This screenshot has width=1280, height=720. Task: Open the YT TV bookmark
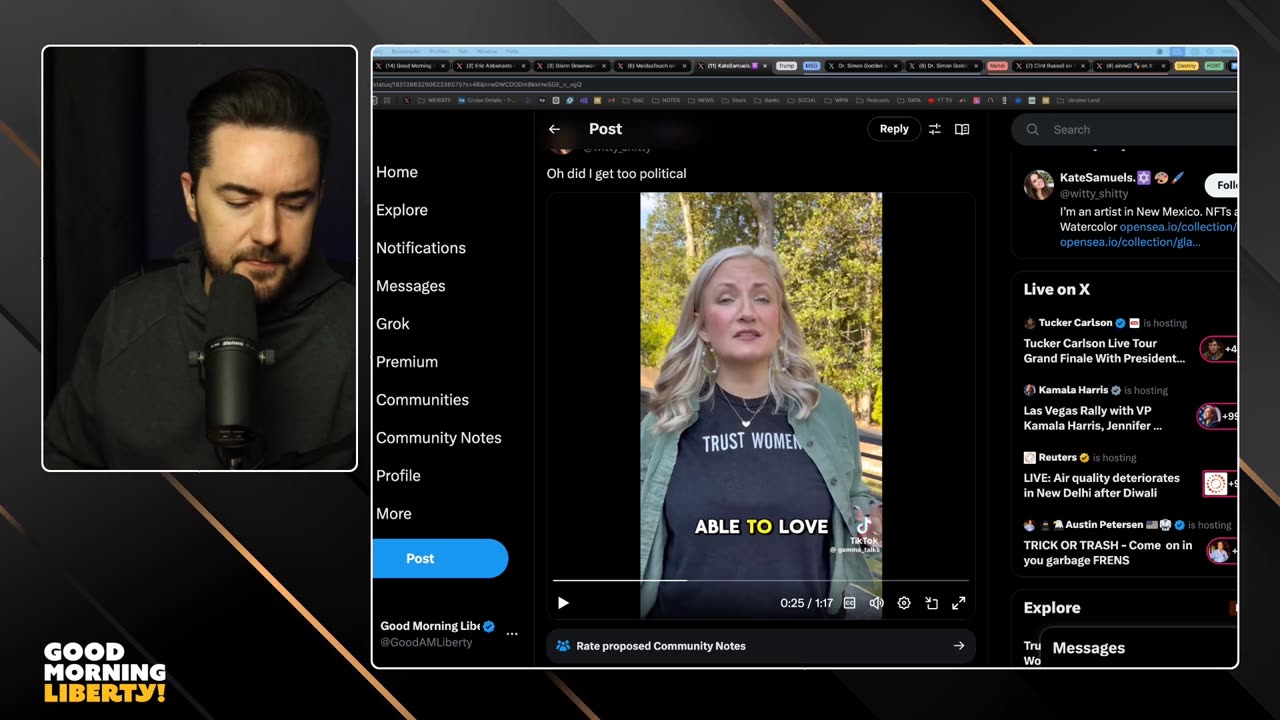point(942,100)
